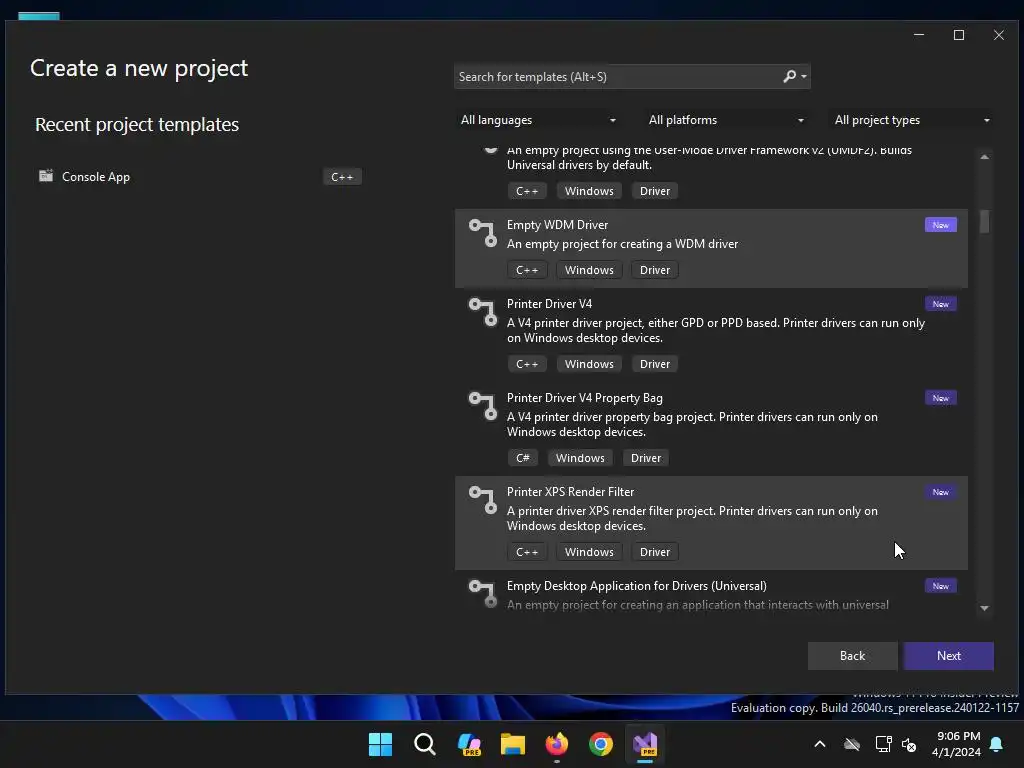Click the scroll down arrow of template list

tap(984, 608)
